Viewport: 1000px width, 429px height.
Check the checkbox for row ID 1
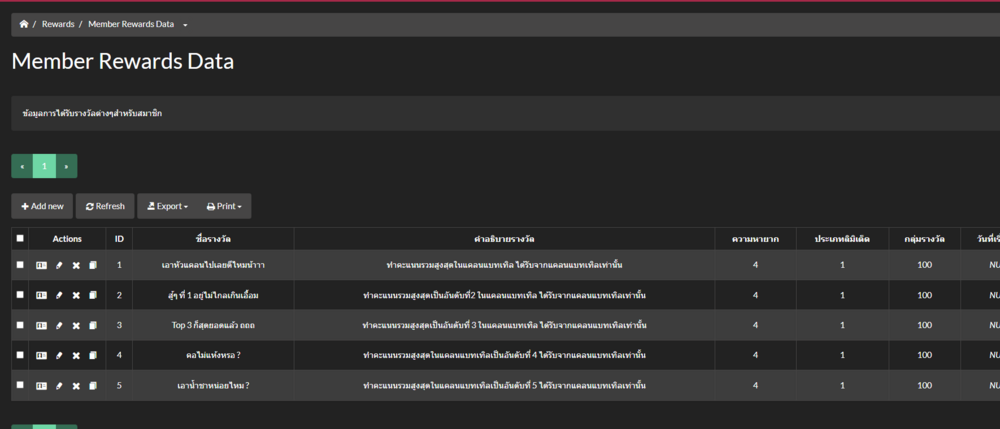(x=20, y=265)
